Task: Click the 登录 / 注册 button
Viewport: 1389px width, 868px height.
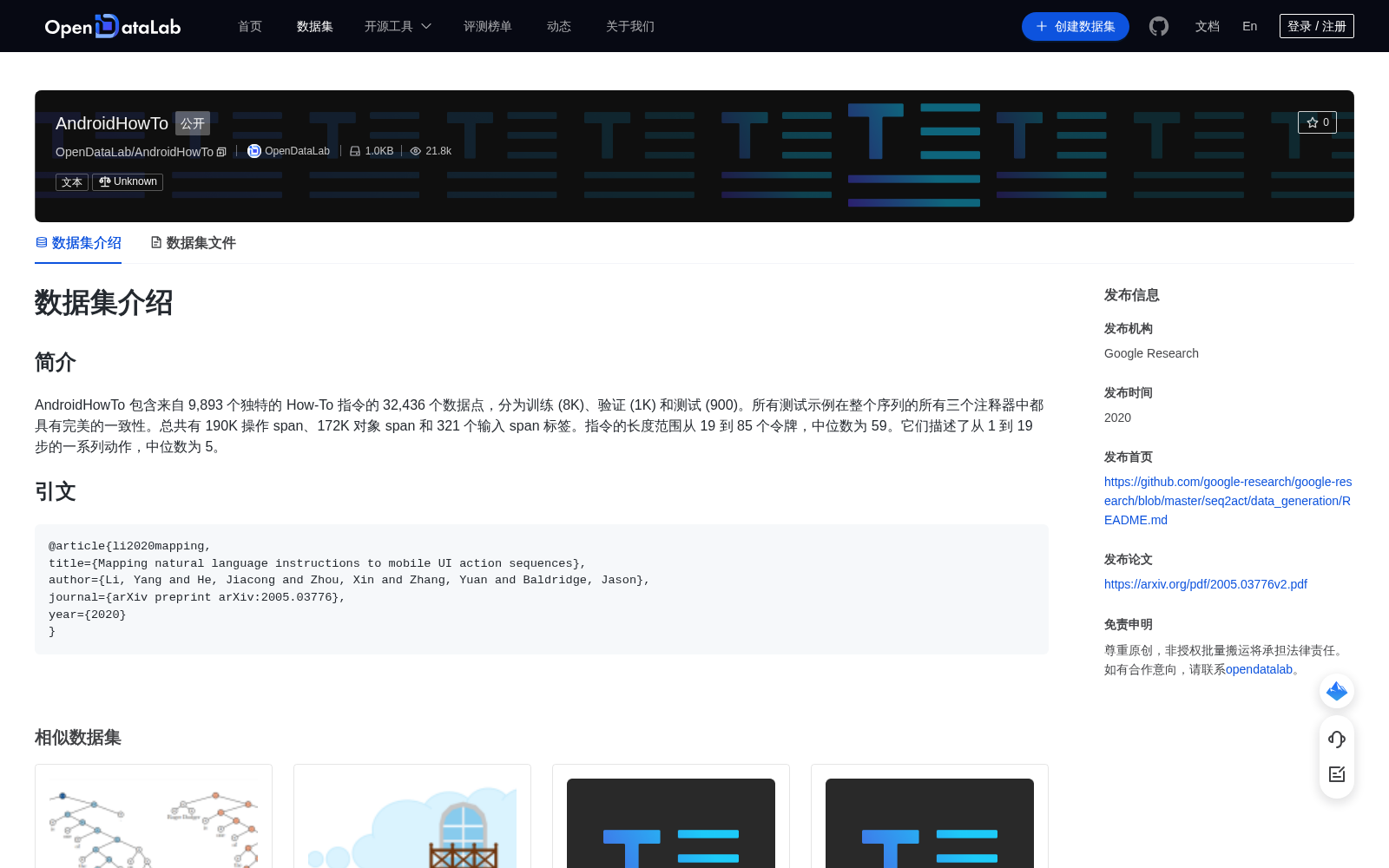Action: (x=1317, y=26)
